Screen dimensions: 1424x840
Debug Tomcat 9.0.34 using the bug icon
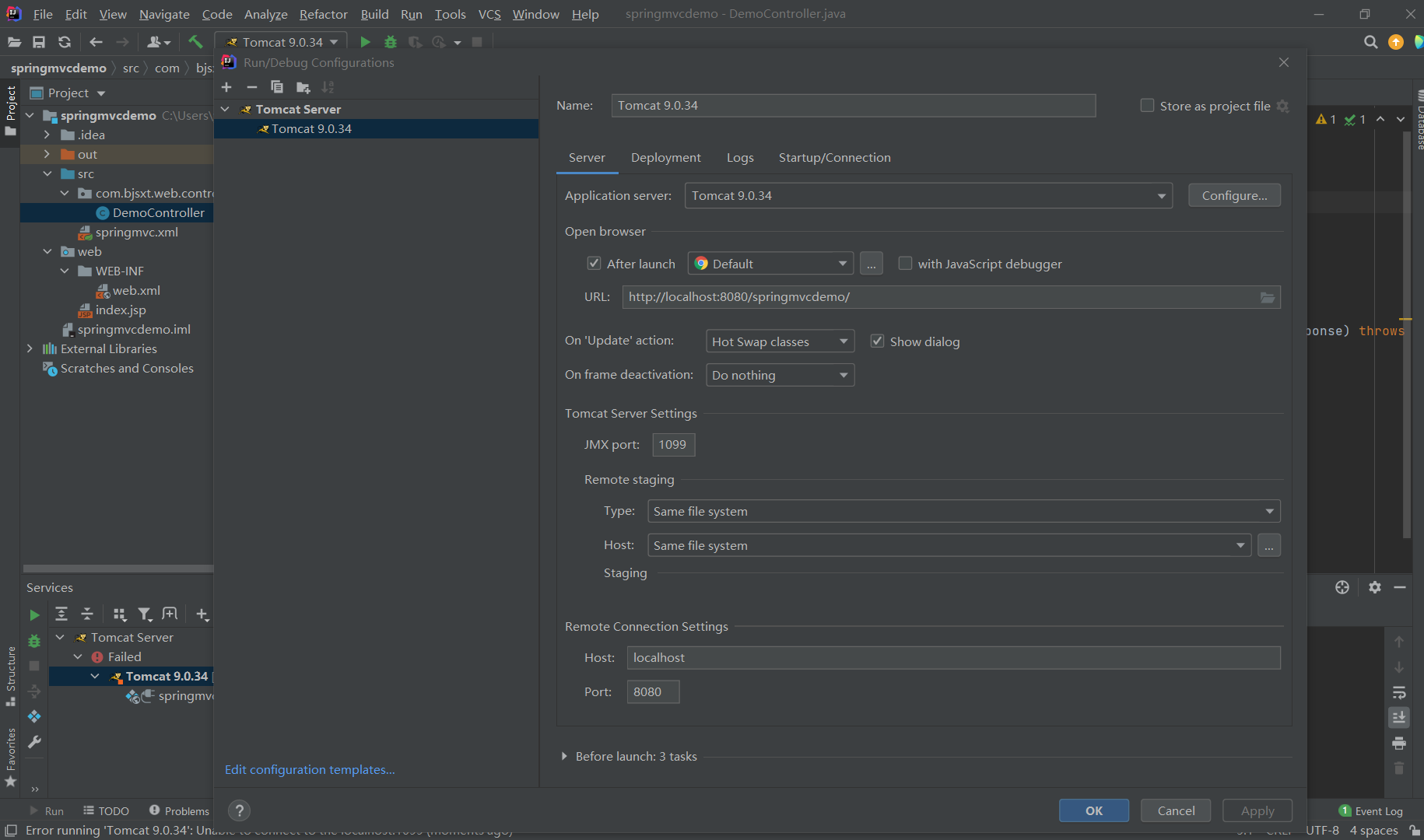[x=391, y=42]
